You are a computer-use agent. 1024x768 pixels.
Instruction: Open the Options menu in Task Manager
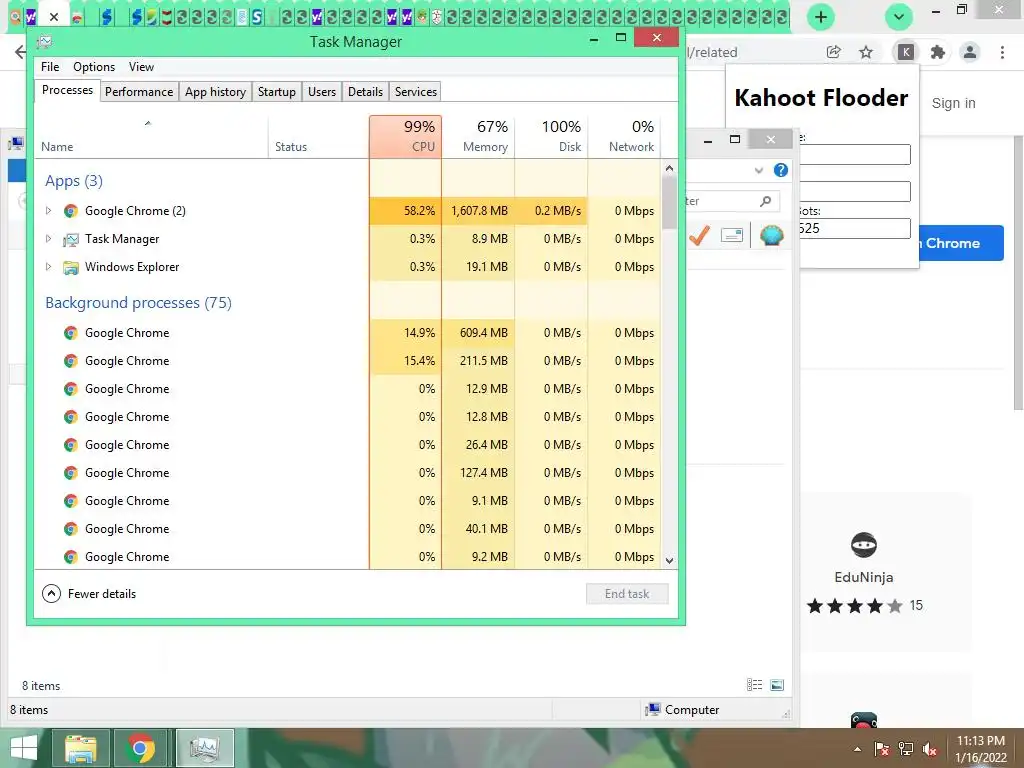point(93,67)
